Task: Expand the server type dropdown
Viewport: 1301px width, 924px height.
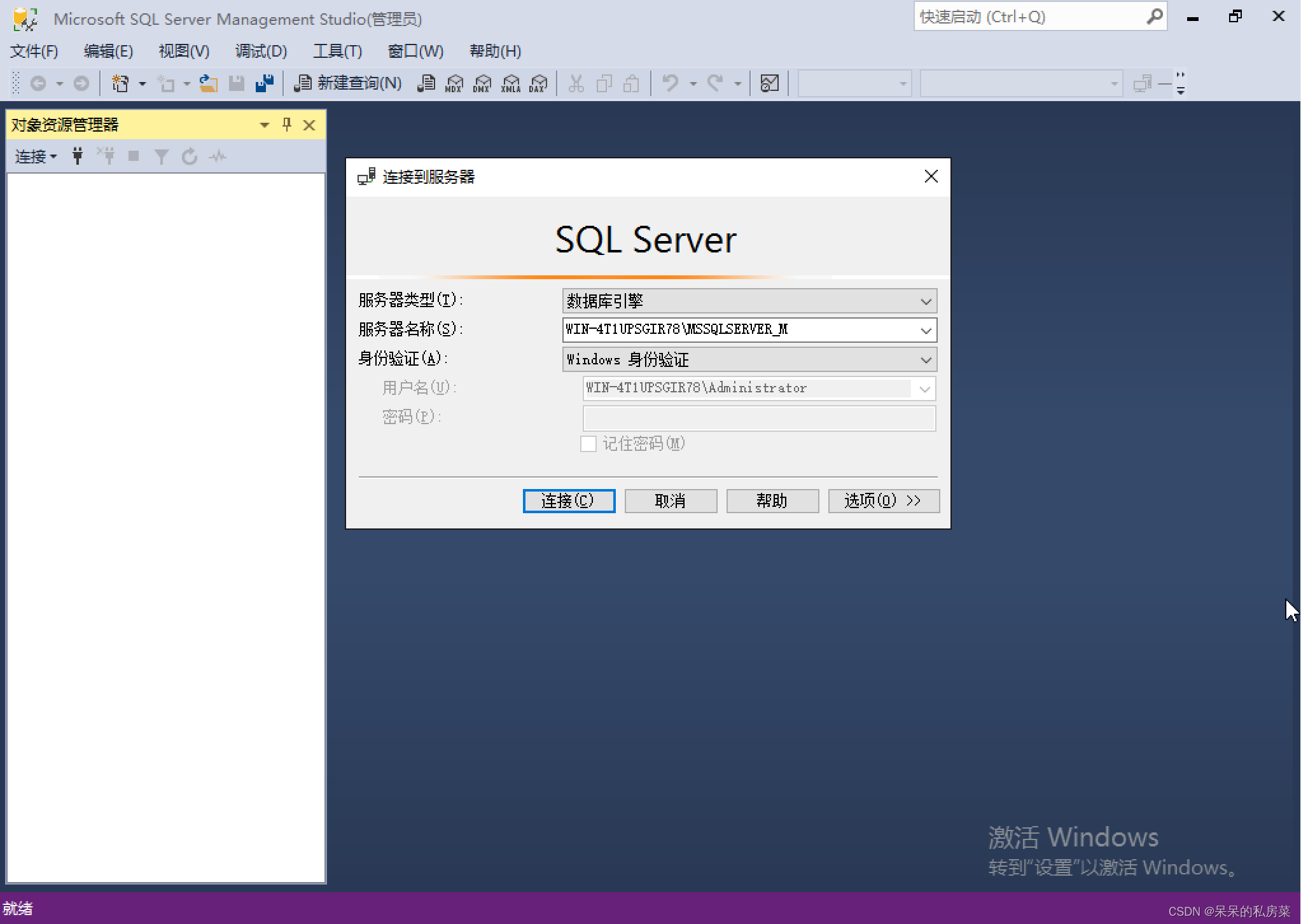Action: click(x=926, y=301)
